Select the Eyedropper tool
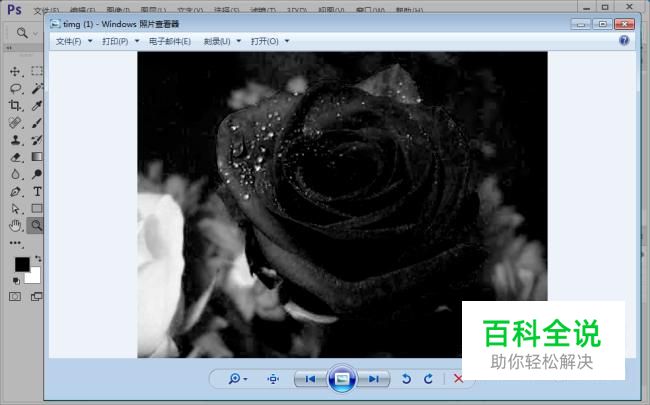The width and height of the screenshot is (650, 405). coord(37,105)
